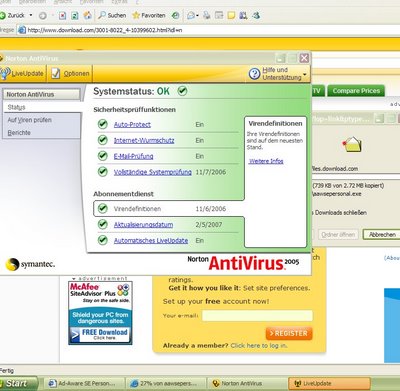The image size is (400, 391).
Task: Click the Aktualisierungsdatum link
Action: point(143,225)
